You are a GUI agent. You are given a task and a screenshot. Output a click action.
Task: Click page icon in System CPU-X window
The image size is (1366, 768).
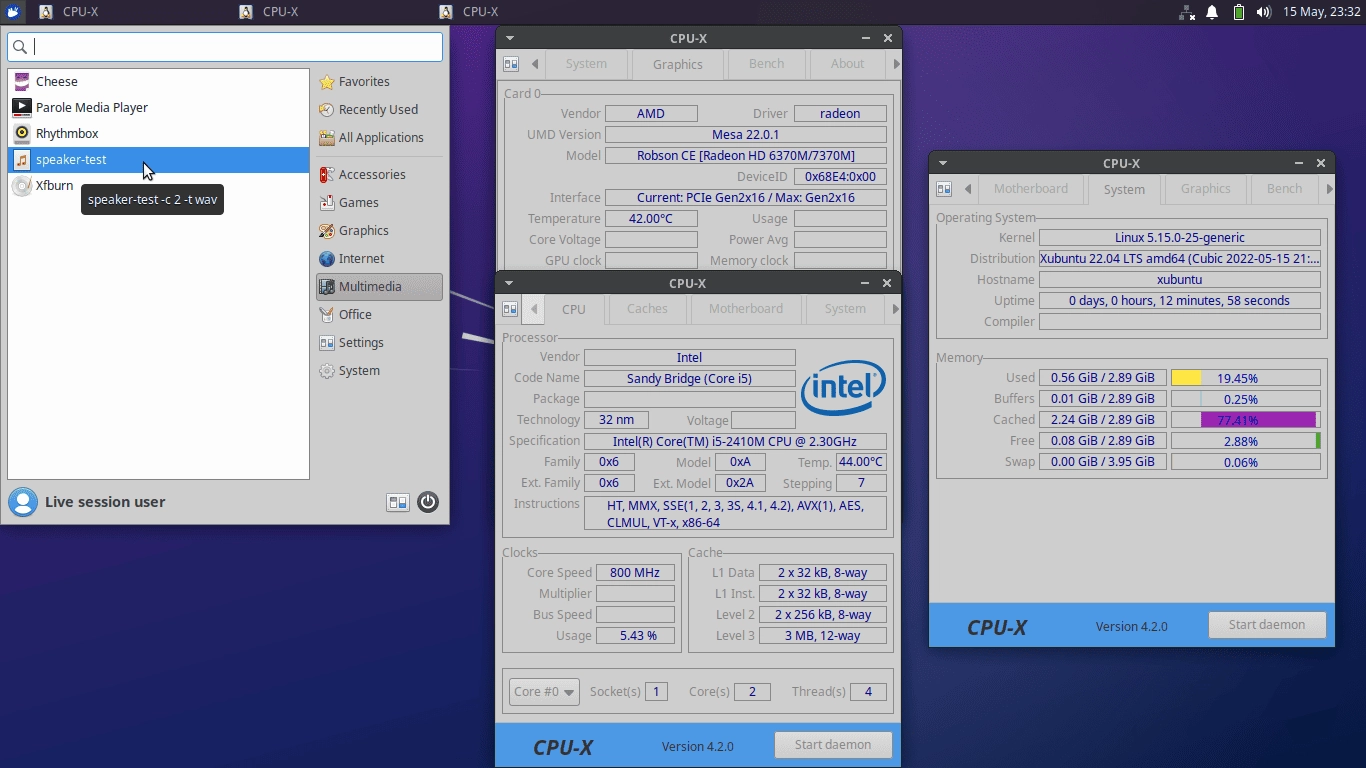944,189
